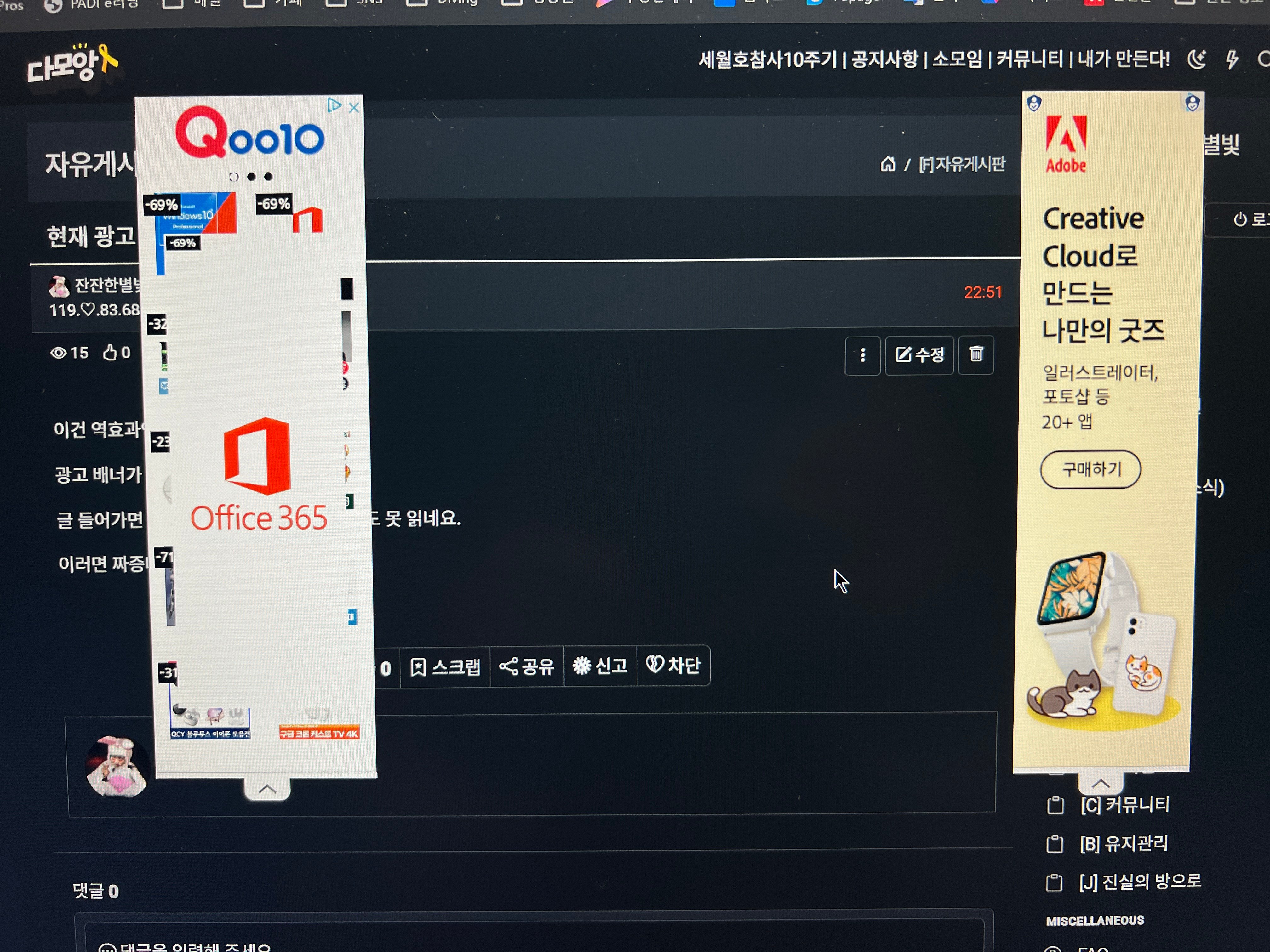Click the thumbs-up like icon beside views
The width and height of the screenshot is (1270, 952).
110,352
